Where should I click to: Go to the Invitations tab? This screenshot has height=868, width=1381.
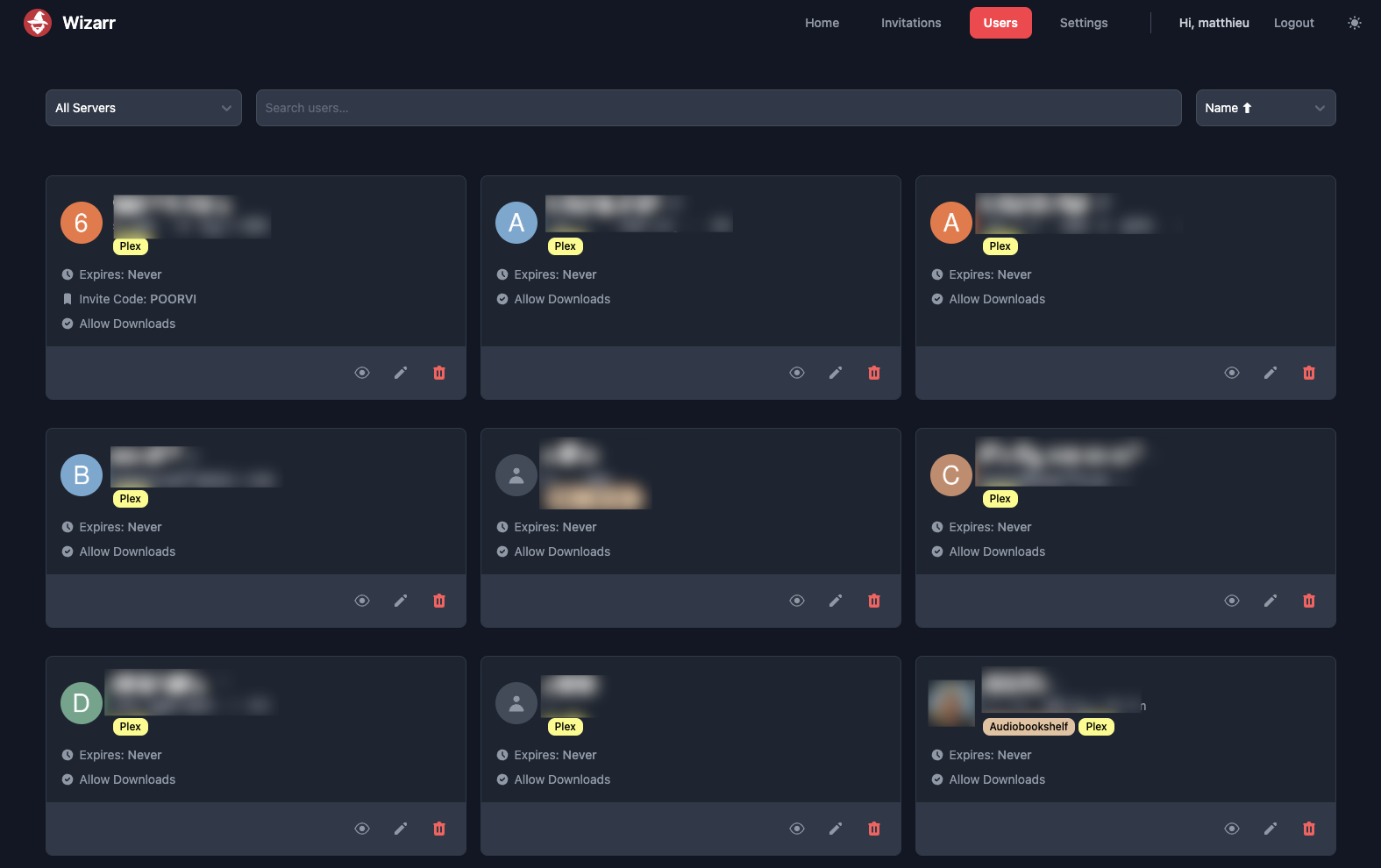[911, 23]
